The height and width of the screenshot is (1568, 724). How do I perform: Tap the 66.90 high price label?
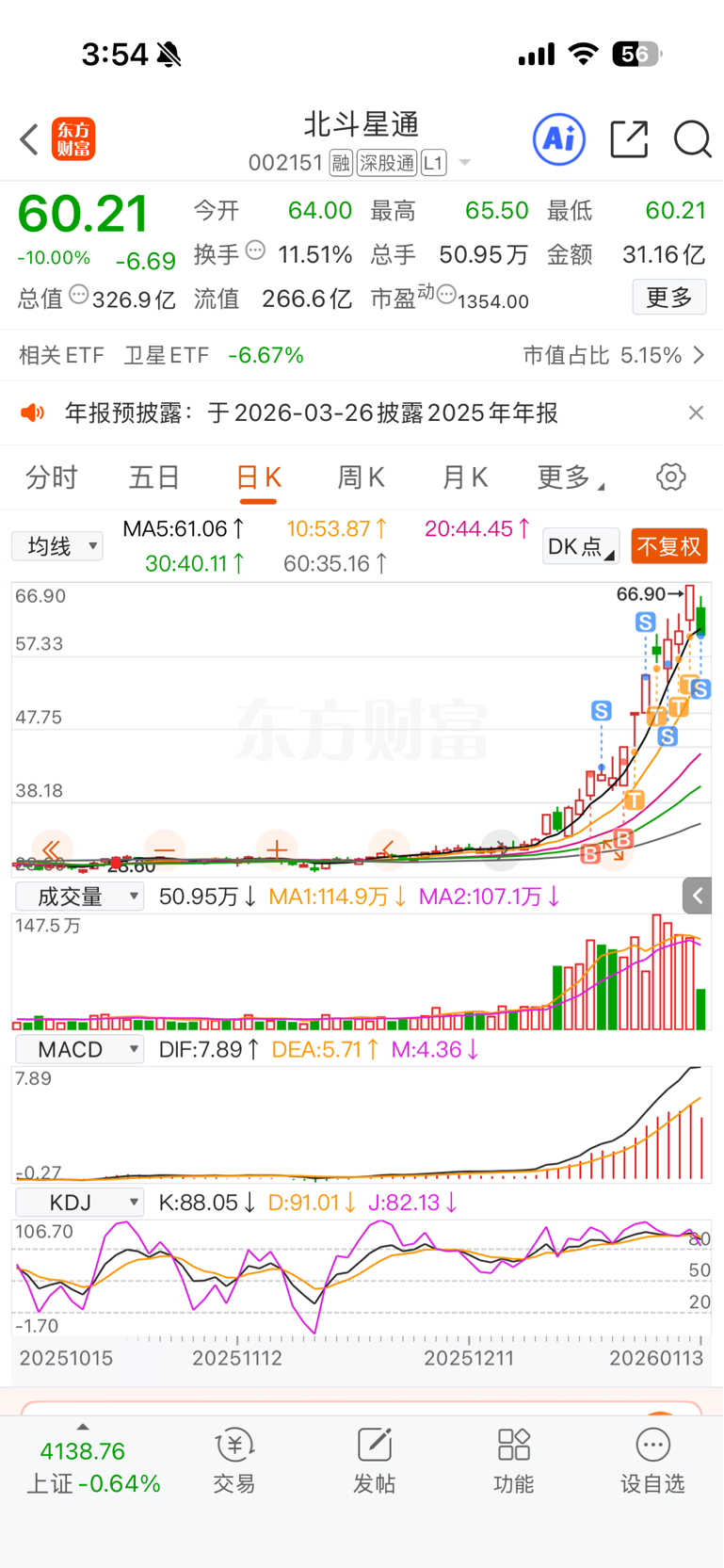[x=640, y=594]
